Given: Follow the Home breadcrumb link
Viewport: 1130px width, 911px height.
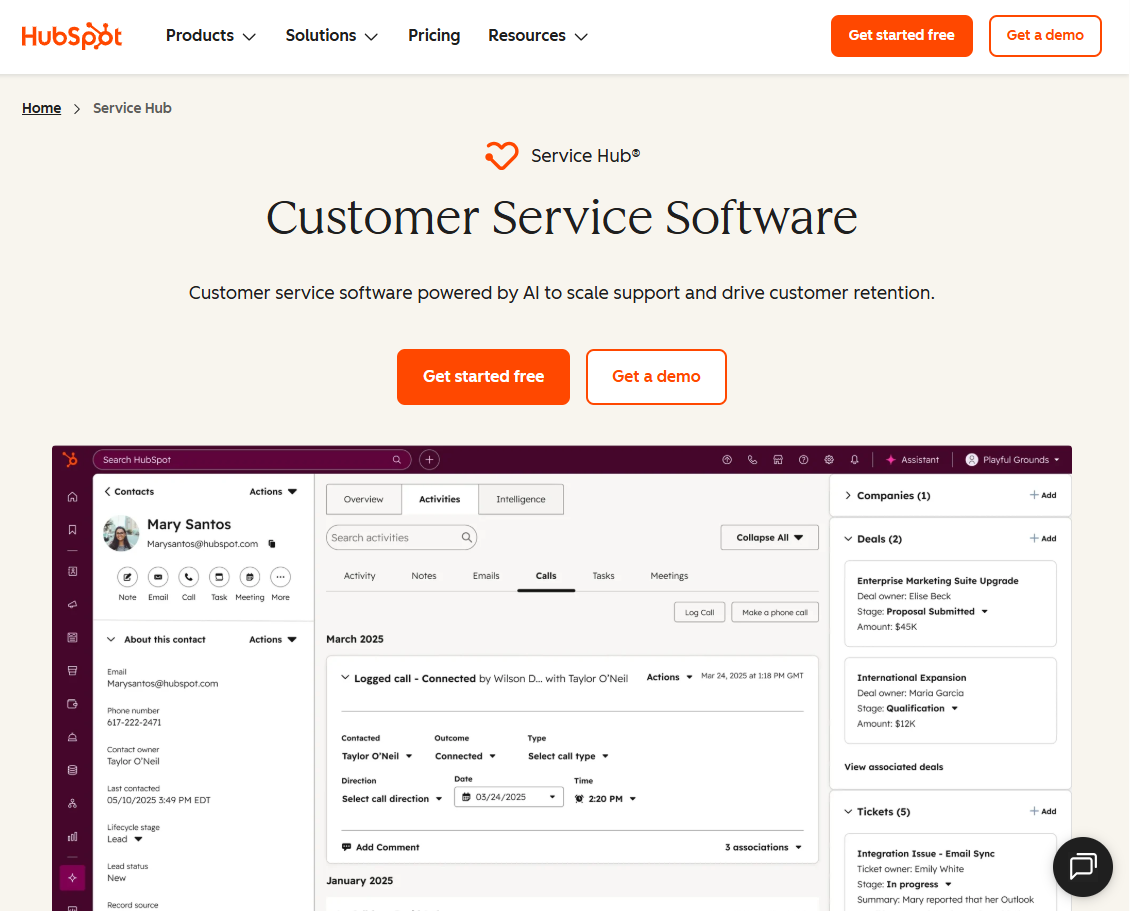Looking at the screenshot, I should tap(42, 108).
